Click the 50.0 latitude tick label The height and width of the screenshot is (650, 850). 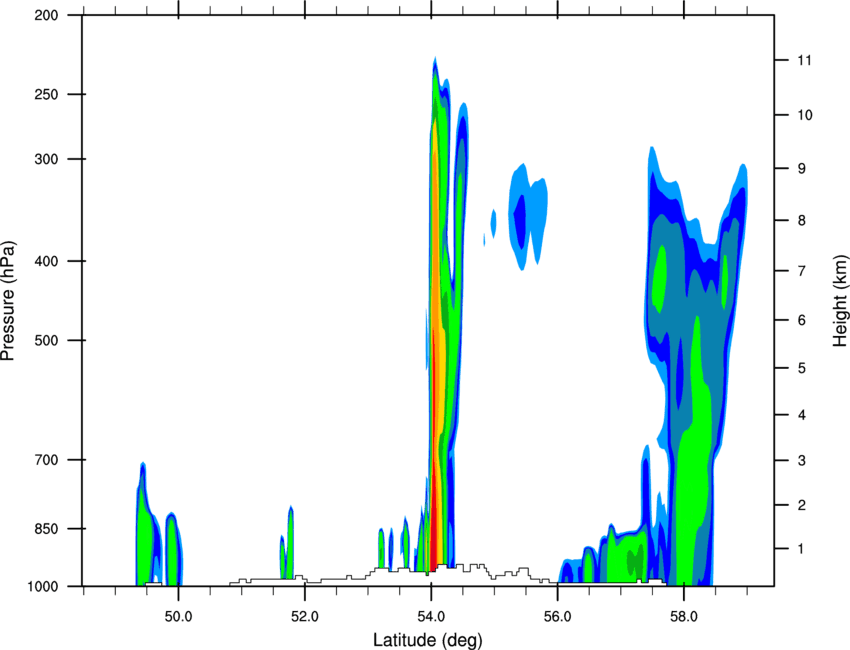(178, 617)
